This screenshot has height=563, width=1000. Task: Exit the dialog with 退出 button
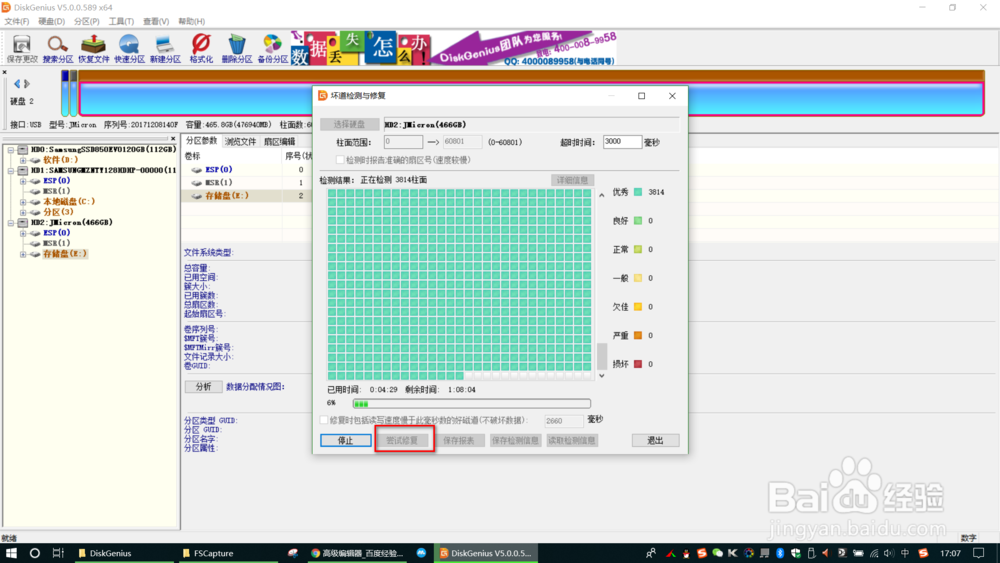pyautogui.click(x=655, y=441)
